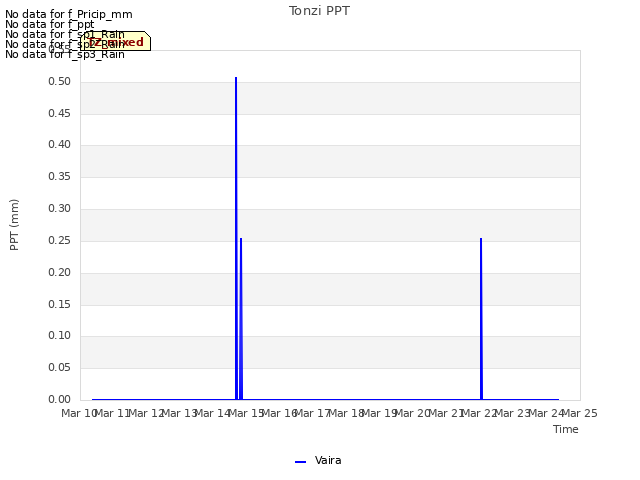Click the 'Mar 10' x-axis date label

coord(79,413)
